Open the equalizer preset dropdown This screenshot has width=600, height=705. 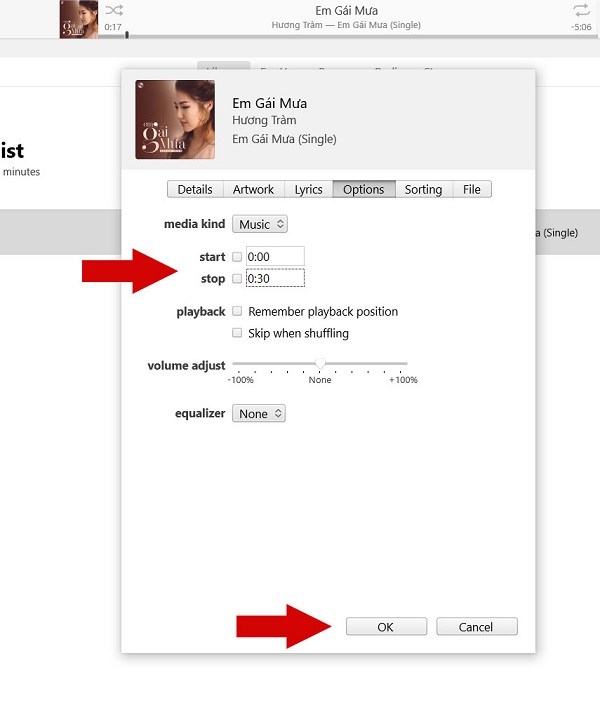pyautogui.click(x=259, y=413)
